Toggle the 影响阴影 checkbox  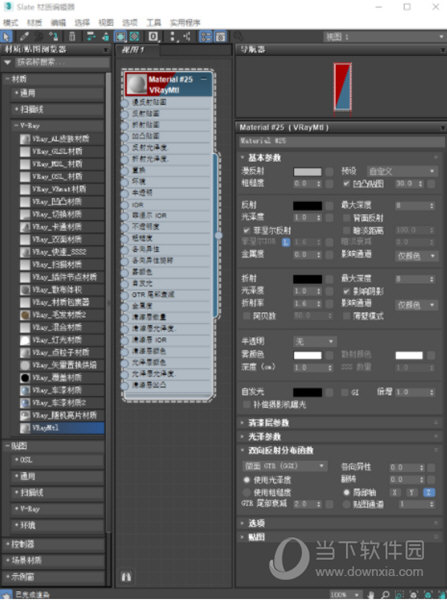click(347, 291)
